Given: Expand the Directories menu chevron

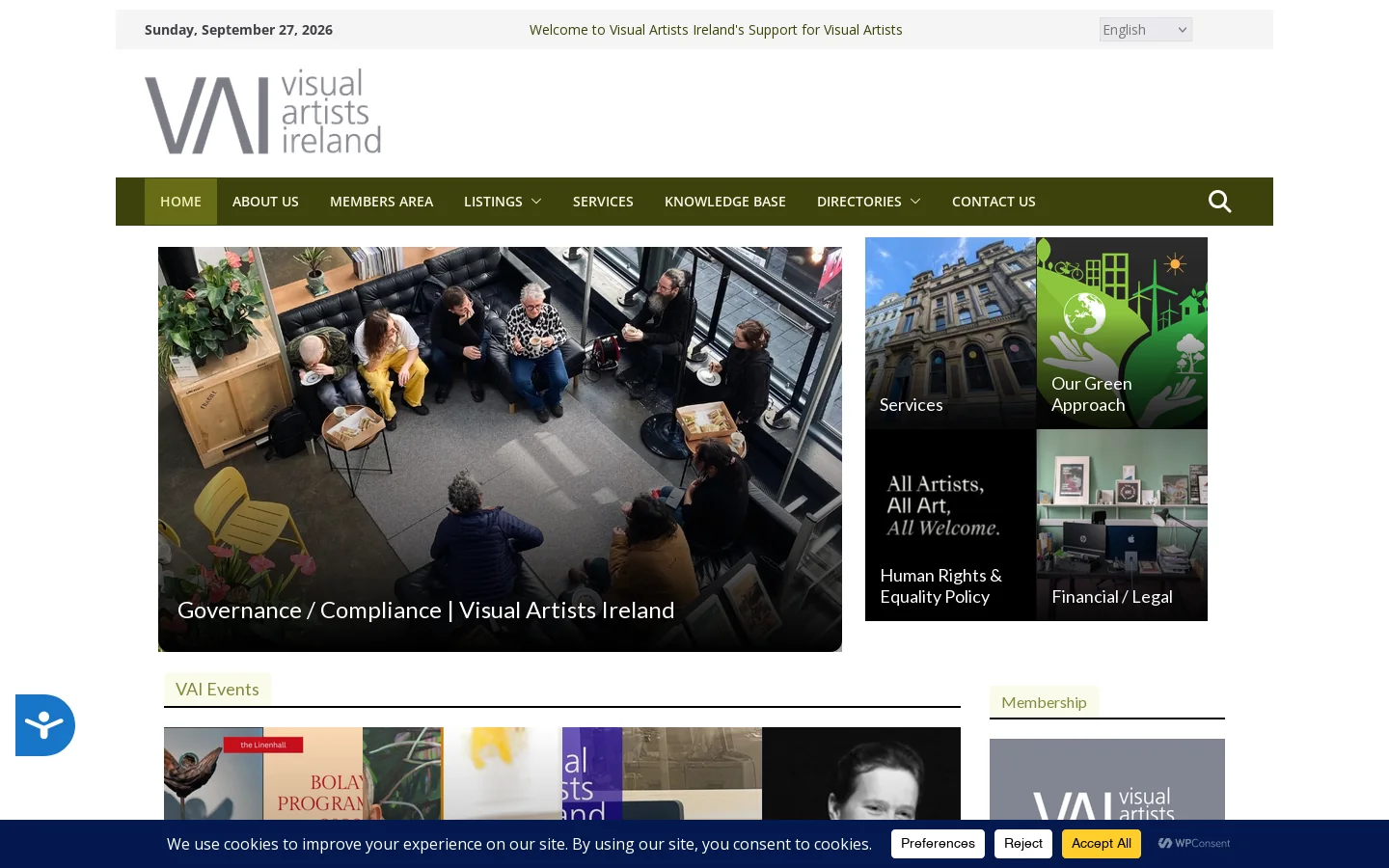Looking at the screenshot, I should coord(915,202).
